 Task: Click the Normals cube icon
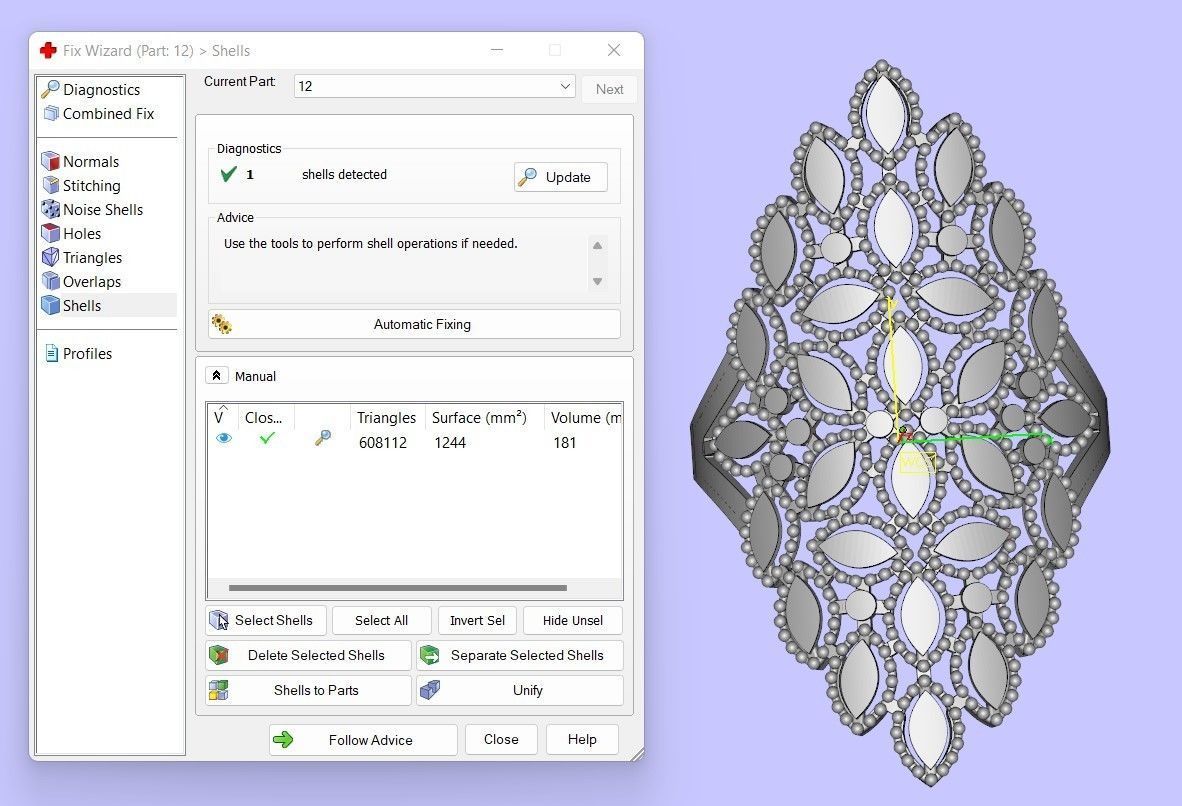(51, 161)
